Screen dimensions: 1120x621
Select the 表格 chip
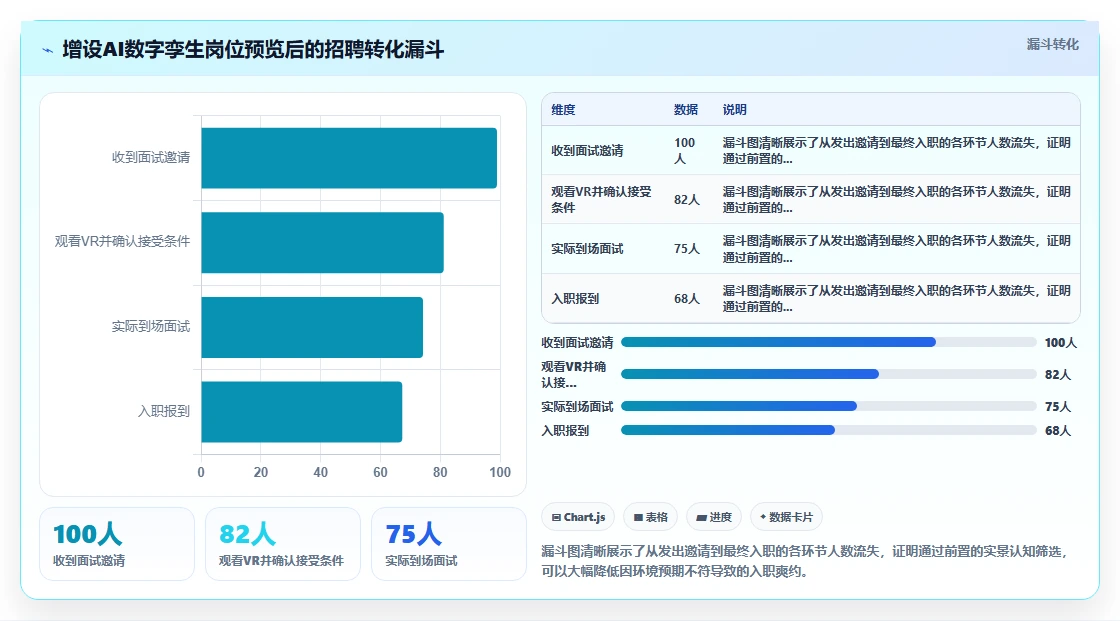(651, 517)
